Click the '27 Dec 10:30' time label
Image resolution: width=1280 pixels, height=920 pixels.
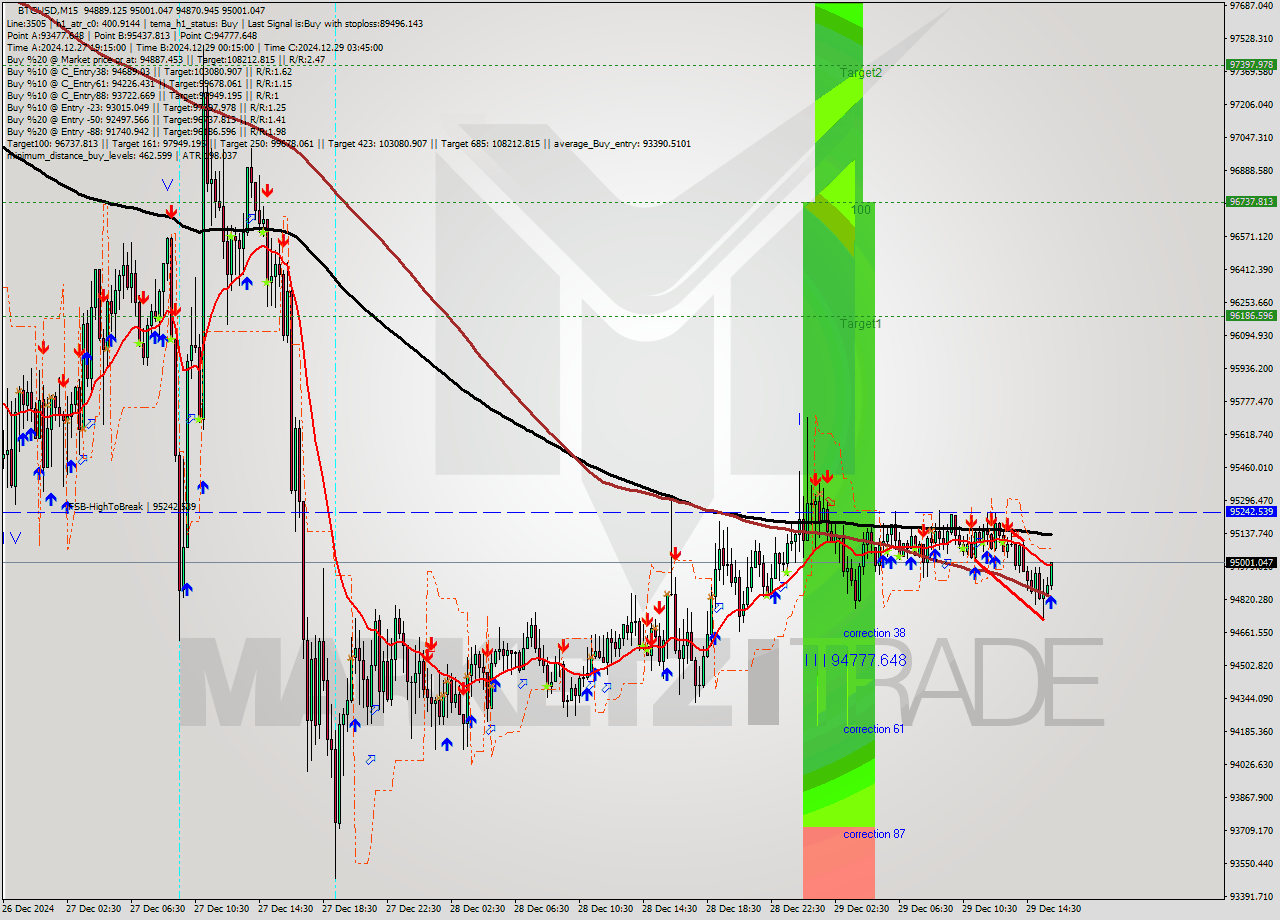(221, 909)
